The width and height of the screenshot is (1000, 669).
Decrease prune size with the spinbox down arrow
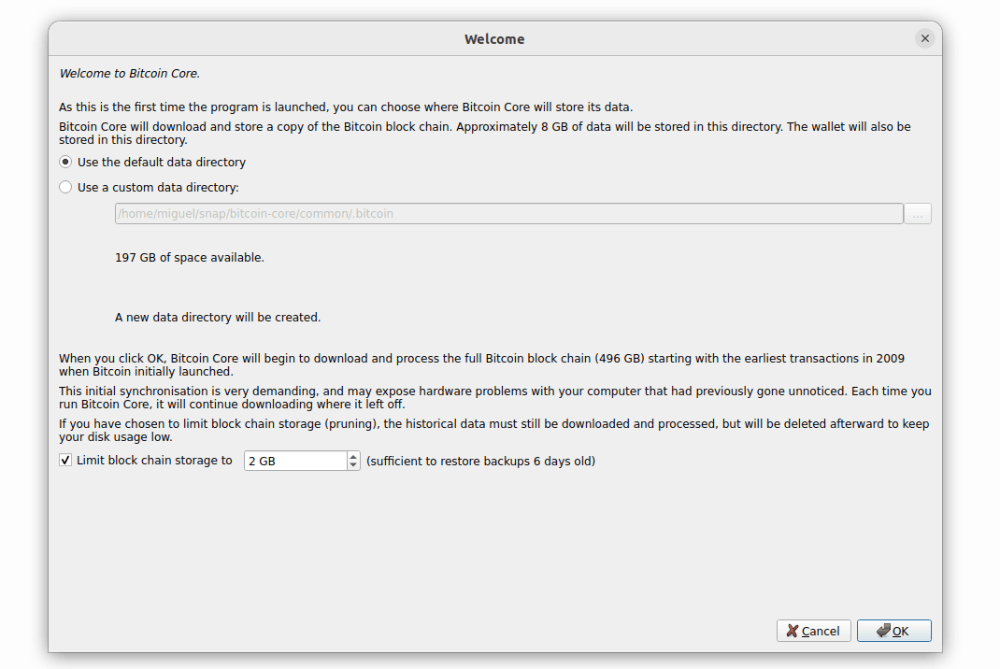(x=353, y=465)
